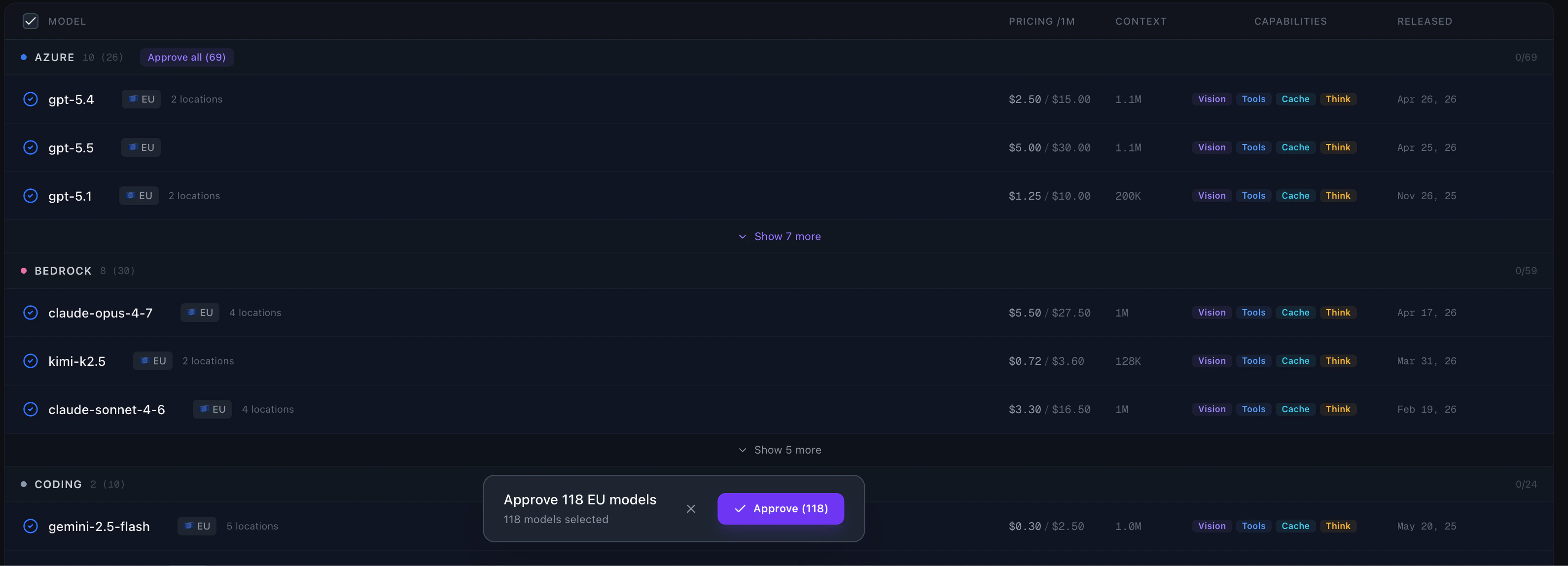
Task: Click the claude-sonnet-4-6 model name
Action: 107,409
